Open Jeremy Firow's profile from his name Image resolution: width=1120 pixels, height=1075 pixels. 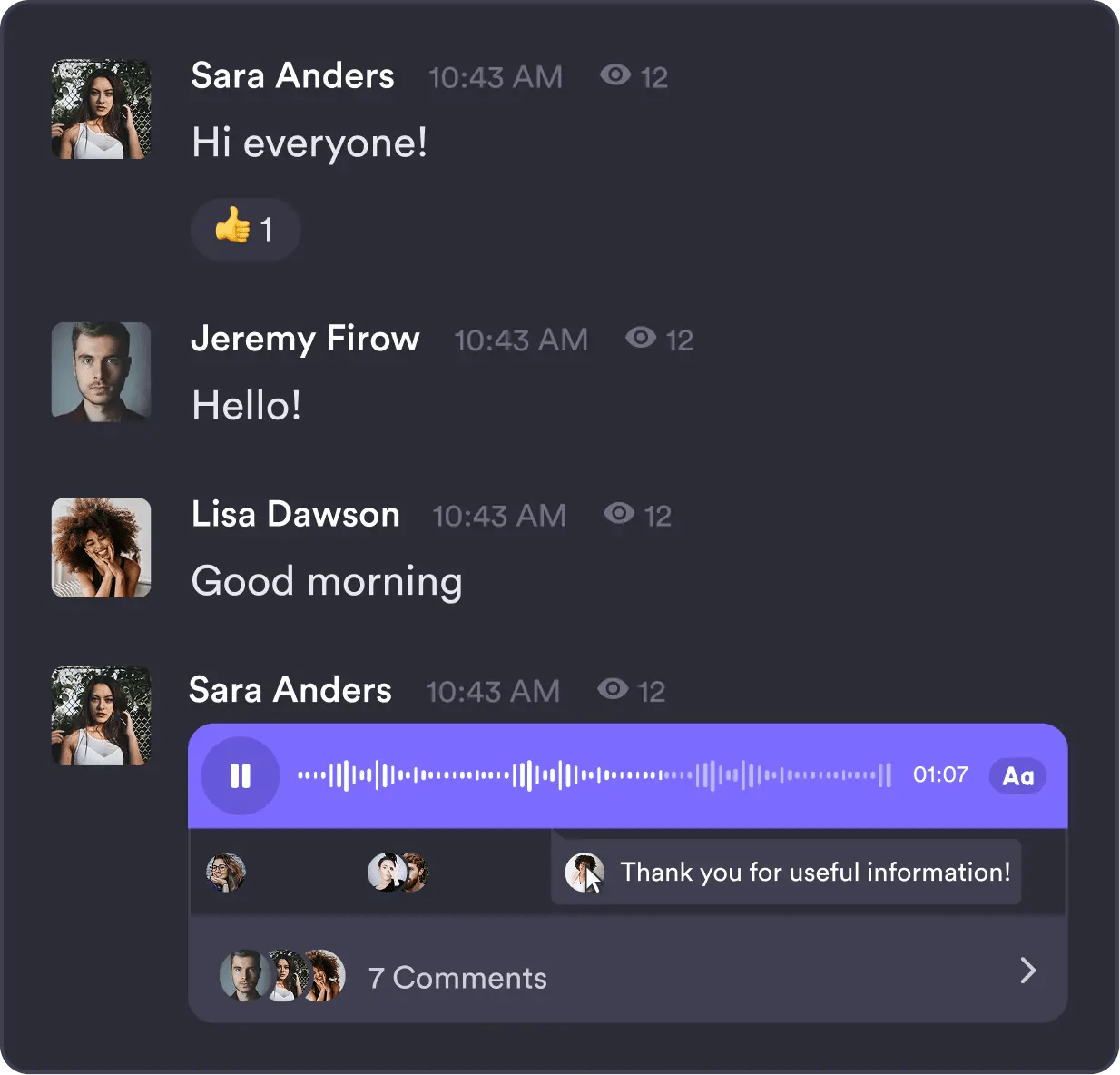[305, 339]
